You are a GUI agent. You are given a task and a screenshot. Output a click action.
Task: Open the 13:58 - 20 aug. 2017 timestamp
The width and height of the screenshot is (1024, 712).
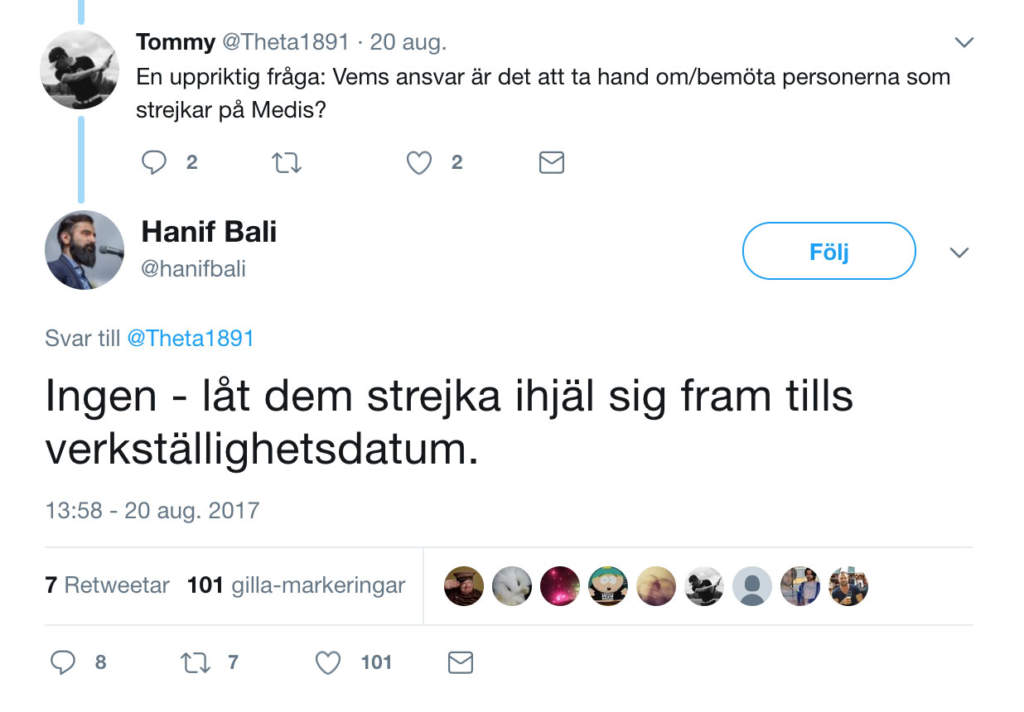(x=152, y=510)
